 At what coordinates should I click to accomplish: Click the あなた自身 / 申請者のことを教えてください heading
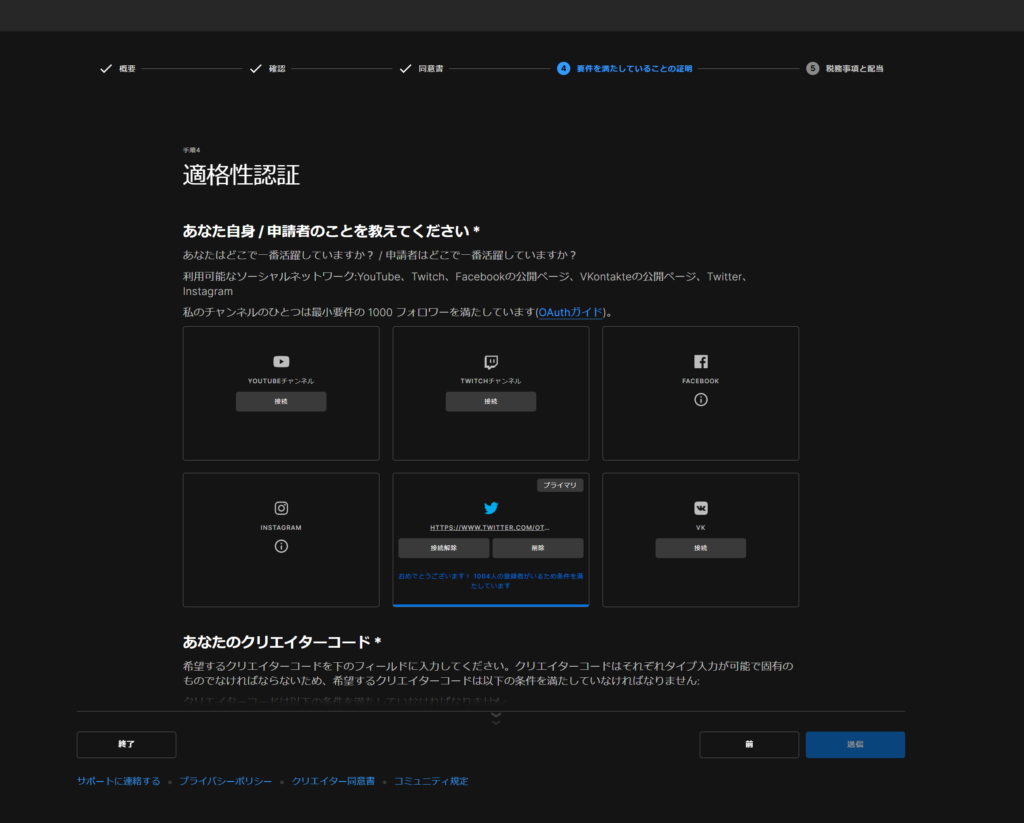[331, 231]
